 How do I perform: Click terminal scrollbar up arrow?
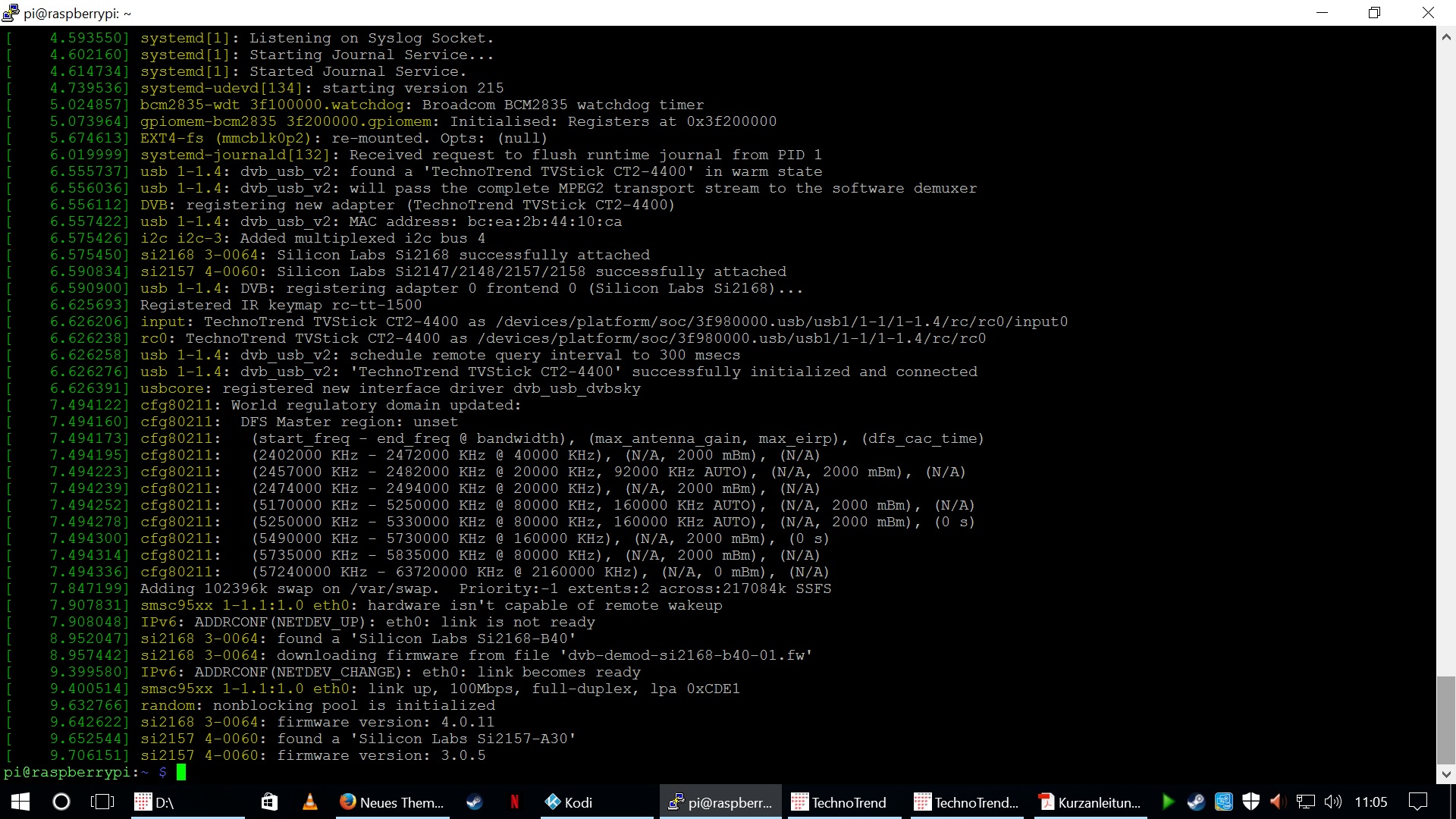coord(1446,36)
